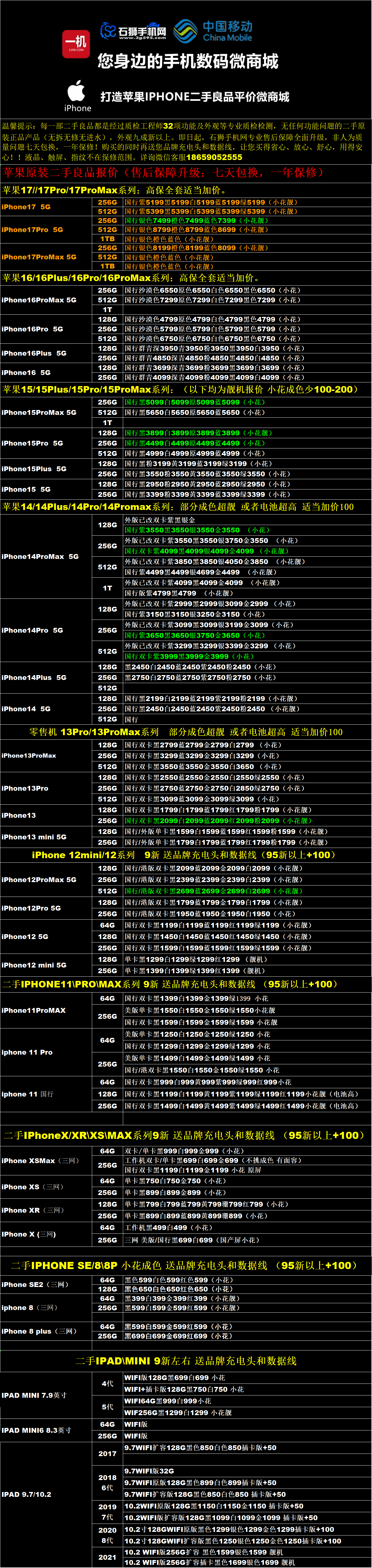Viewport: 372px width, 1568px height.
Task: Select the iPhone12 mini 5G model label
Action: point(34,966)
